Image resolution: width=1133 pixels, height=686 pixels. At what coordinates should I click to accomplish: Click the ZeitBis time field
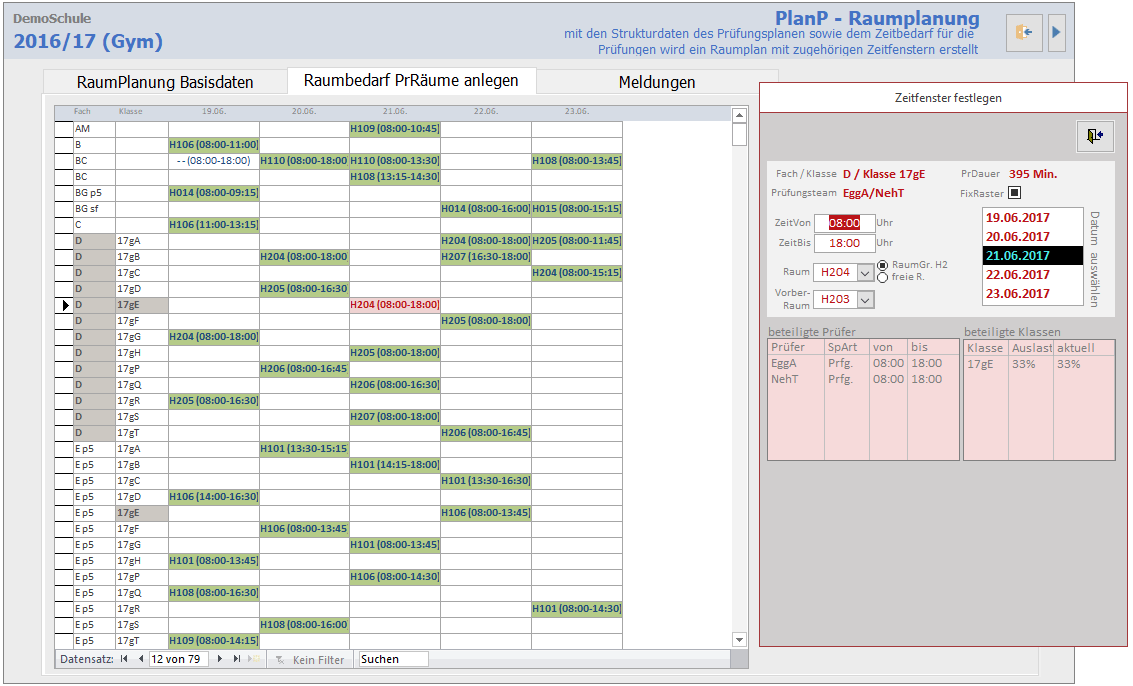(844, 243)
